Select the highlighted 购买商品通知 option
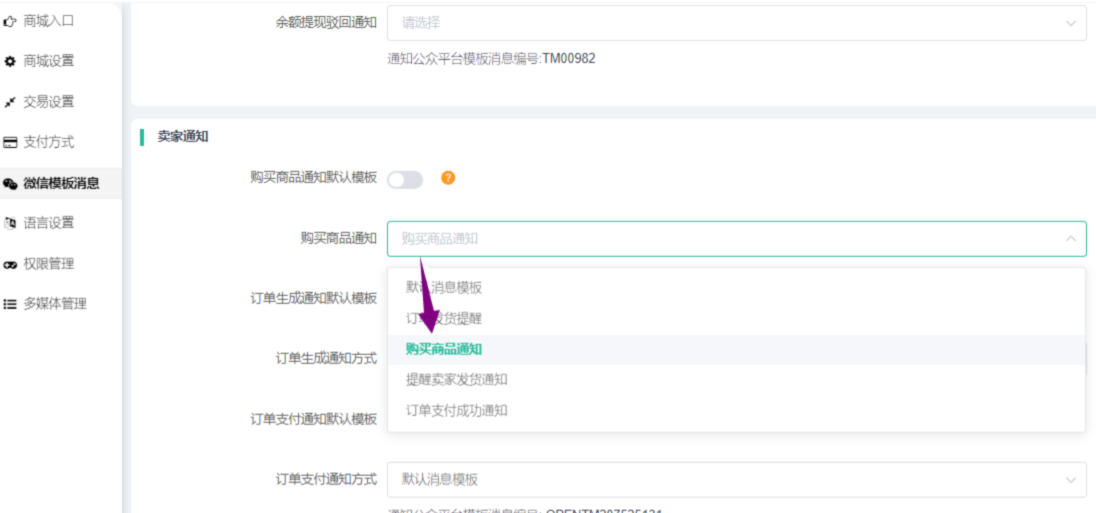This screenshot has height=513, width=1096. click(x=444, y=349)
